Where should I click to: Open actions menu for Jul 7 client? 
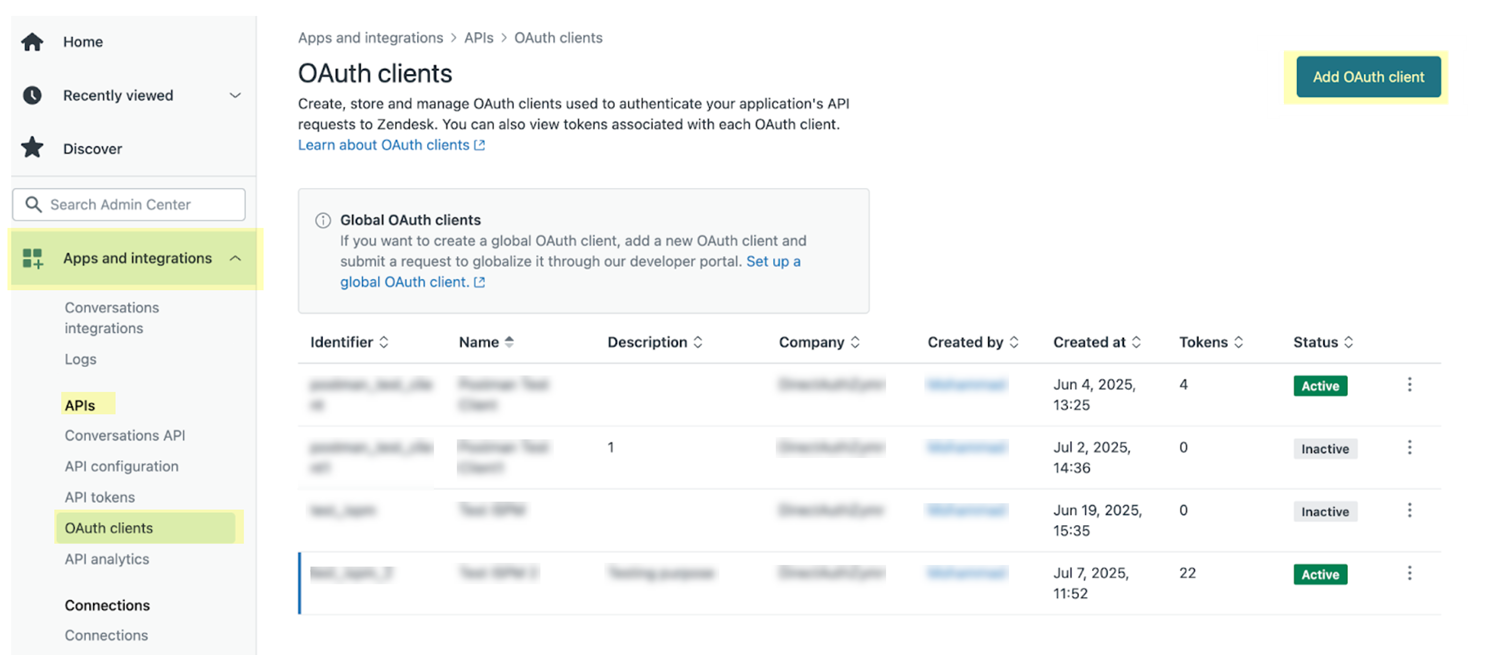(1409, 574)
